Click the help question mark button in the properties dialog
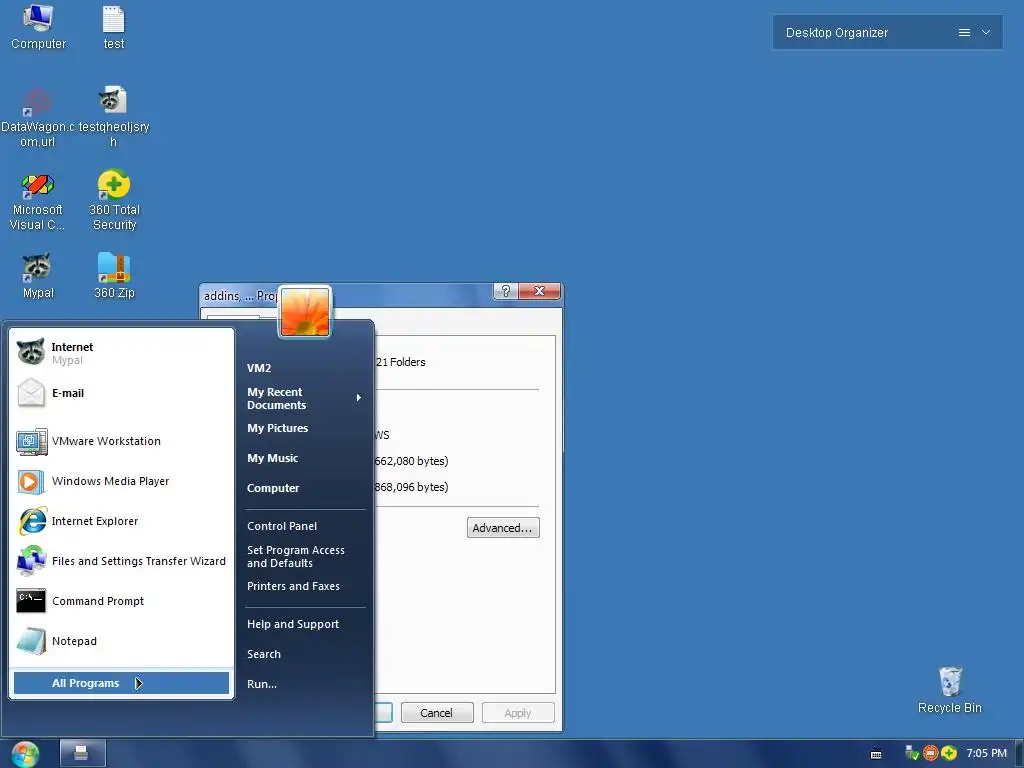Screen dimensions: 1024x768 (505, 291)
